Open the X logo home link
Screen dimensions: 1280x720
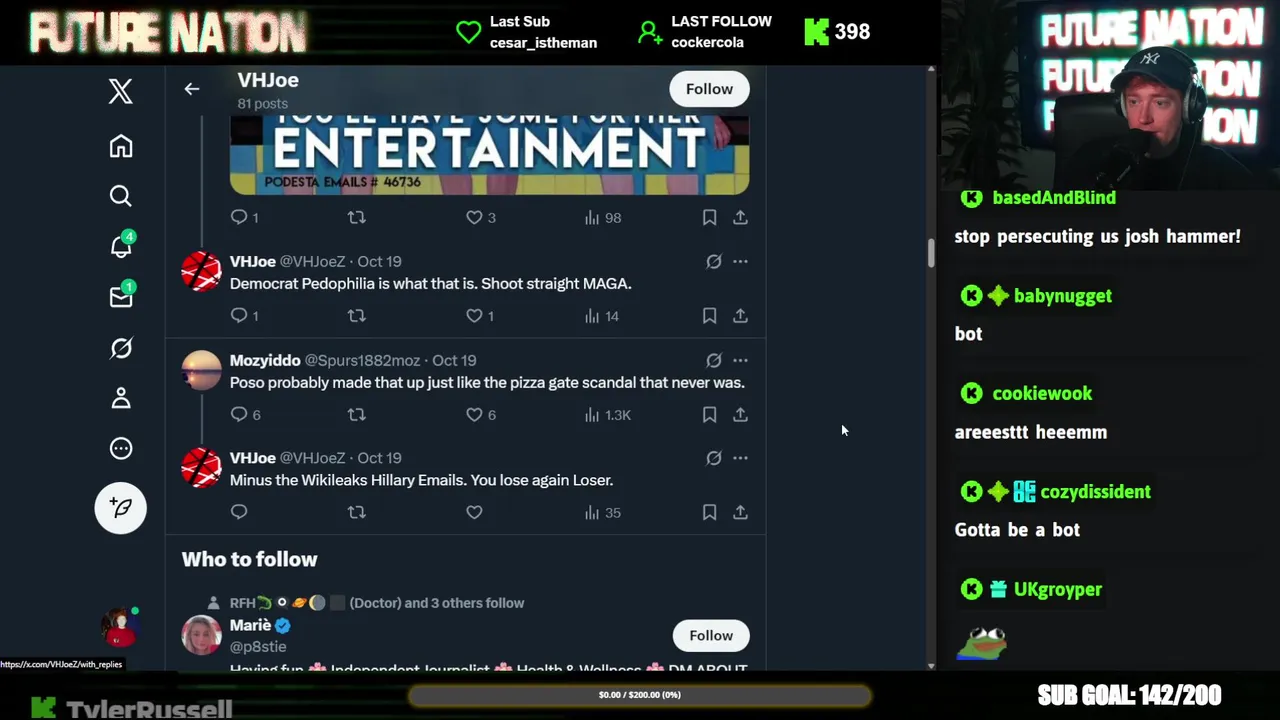point(121,91)
